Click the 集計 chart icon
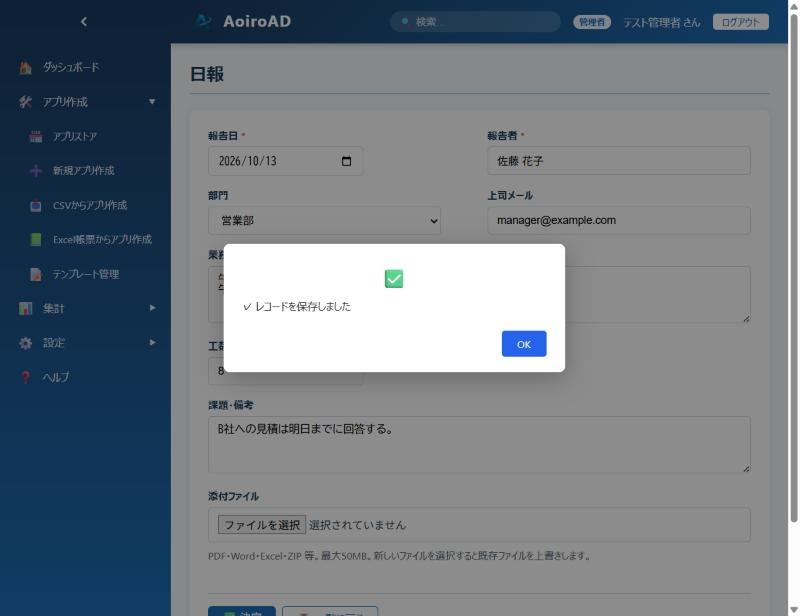 (26, 308)
